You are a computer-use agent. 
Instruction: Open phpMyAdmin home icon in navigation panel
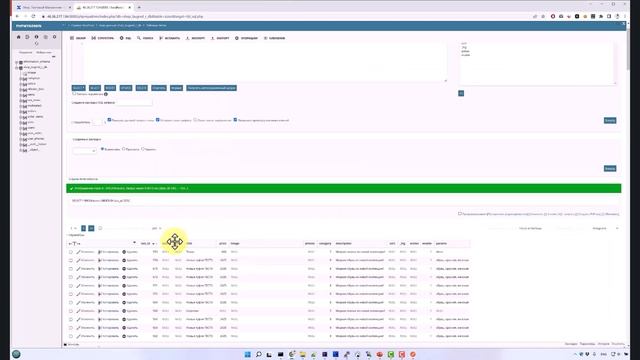tap(18, 37)
